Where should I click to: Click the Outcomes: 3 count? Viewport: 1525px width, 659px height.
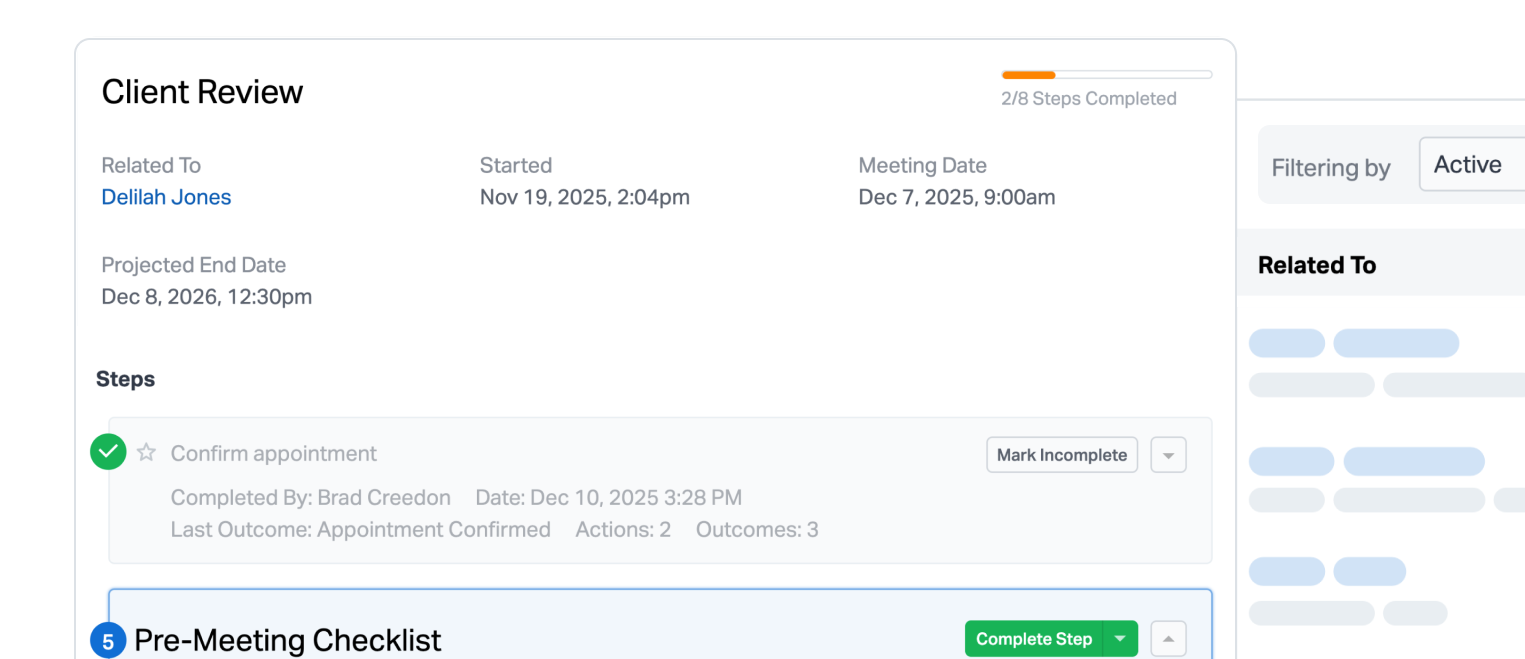pos(757,529)
